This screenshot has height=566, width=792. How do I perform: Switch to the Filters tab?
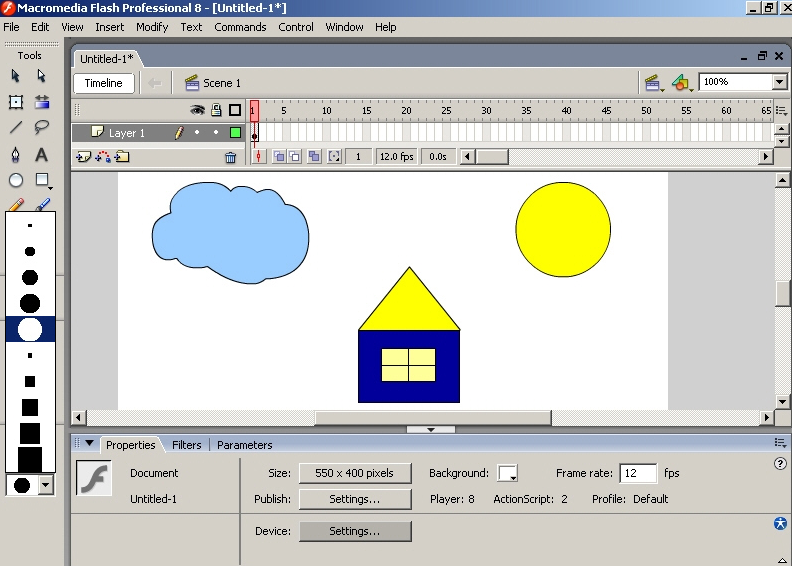click(186, 445)
